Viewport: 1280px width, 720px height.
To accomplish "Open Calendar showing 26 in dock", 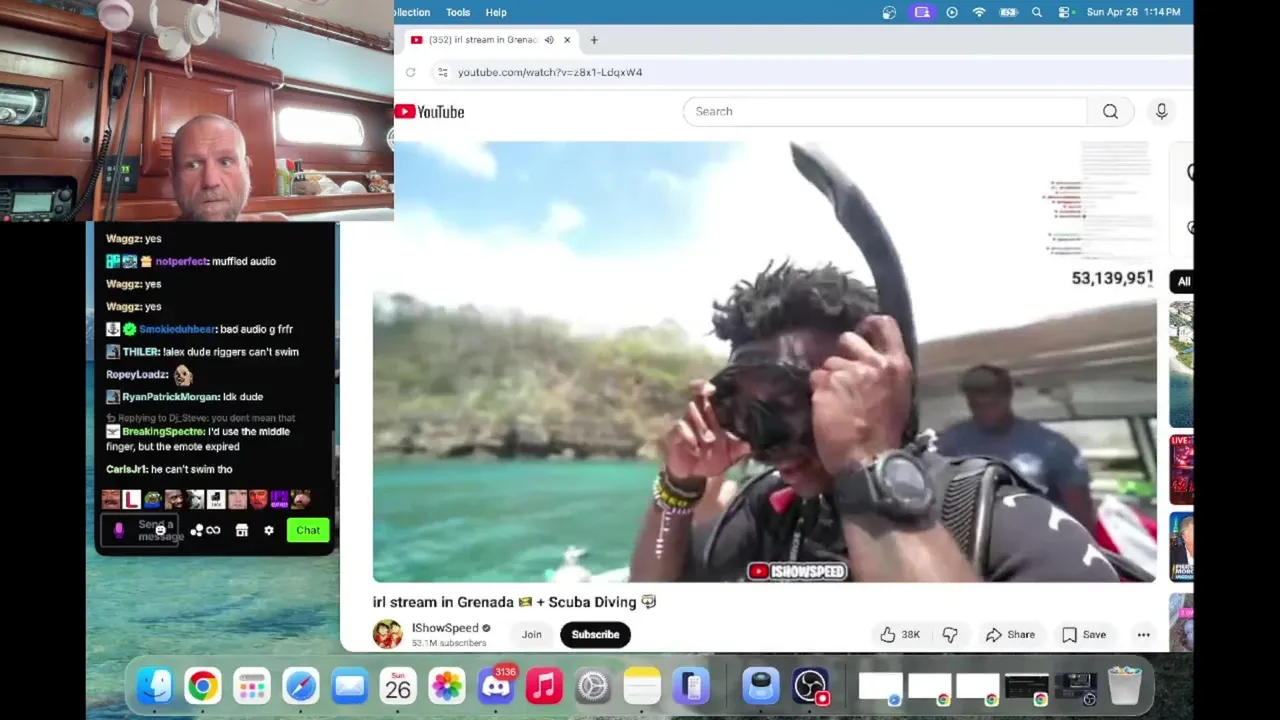I will coord(398,686).
